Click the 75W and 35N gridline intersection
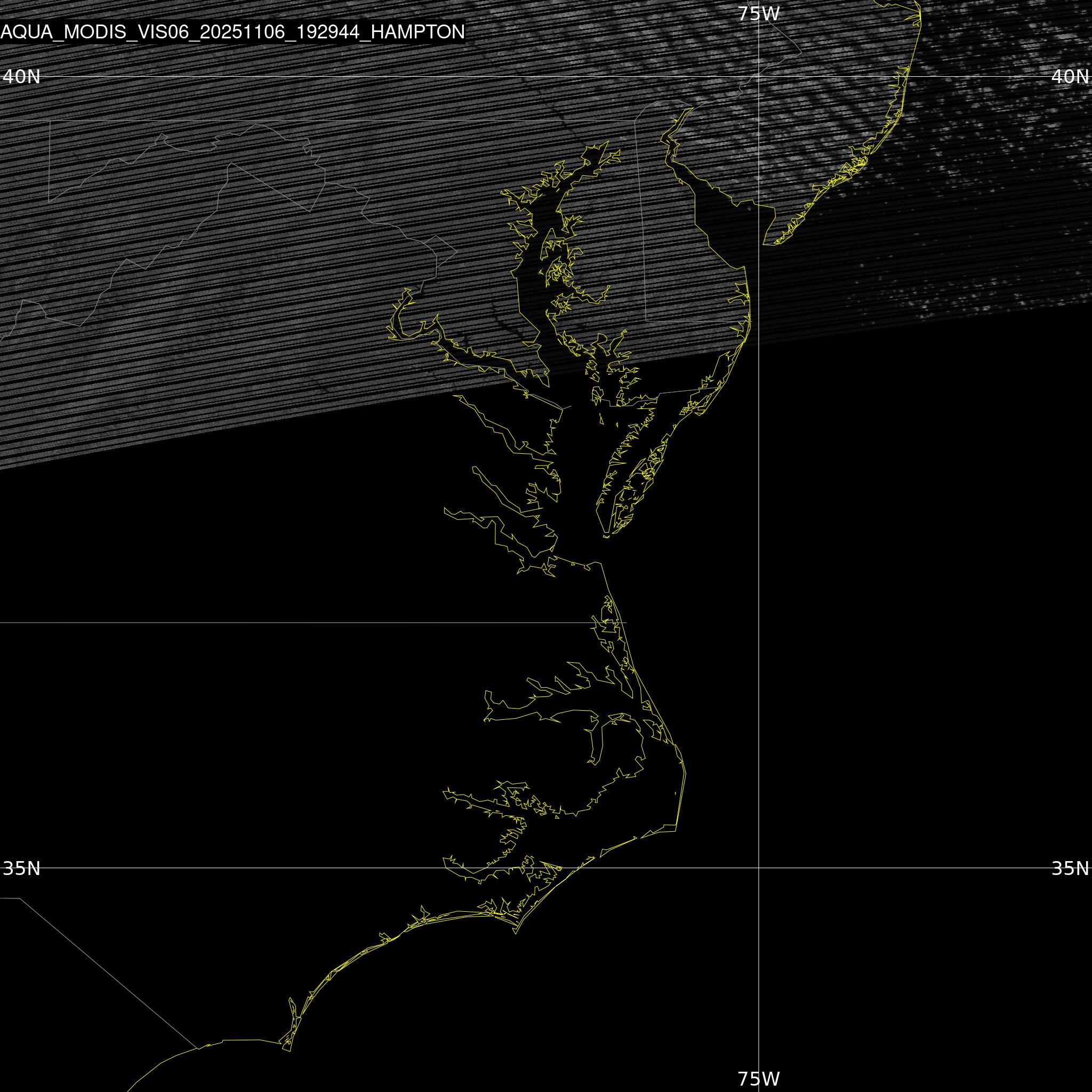The height and width of the screenshot is (1092, 1092). [x=758, y=868]
